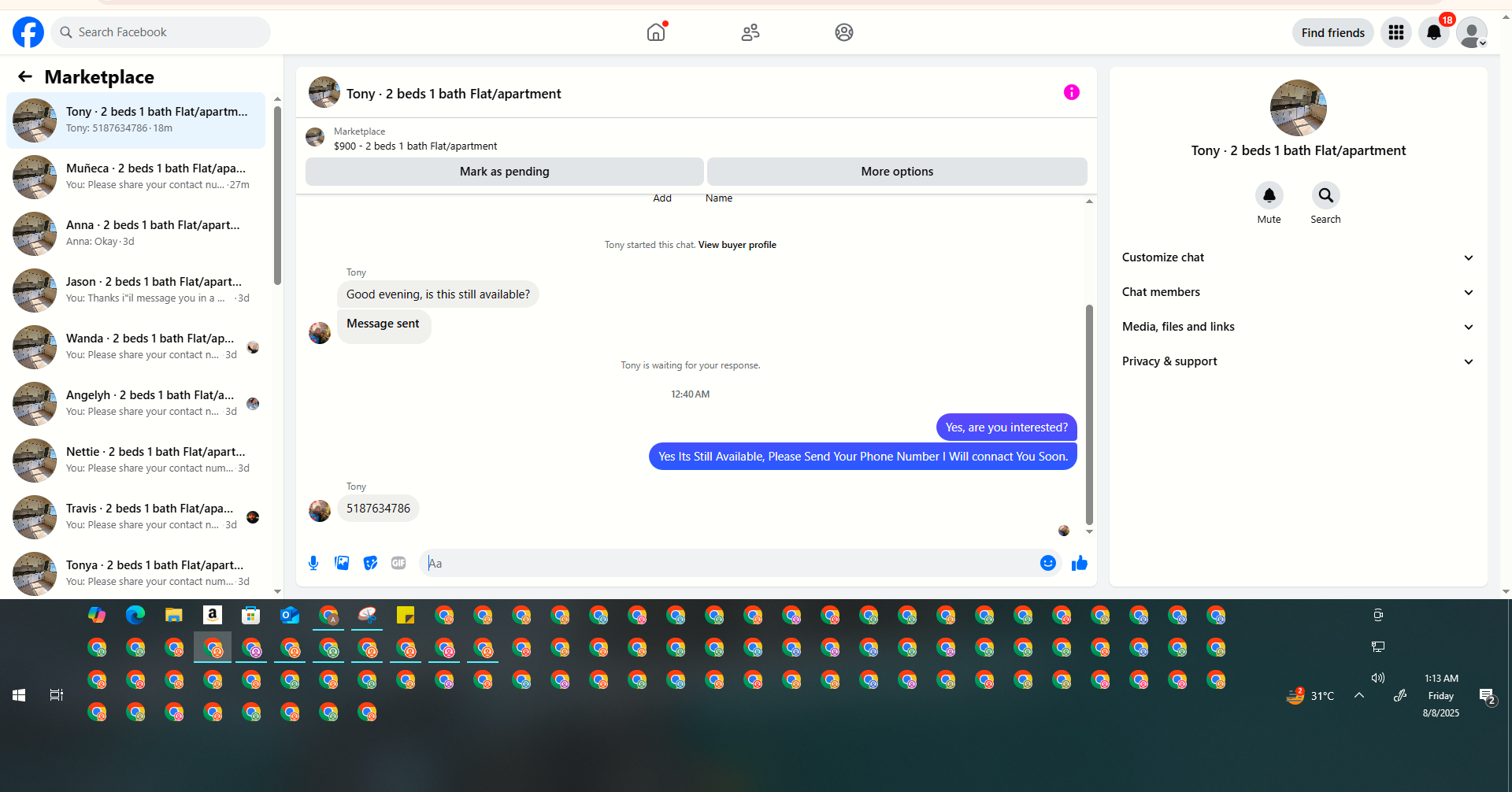The image size is (1512, 792).
Task: Click large listing photo in right panel
Action: 1298,108
